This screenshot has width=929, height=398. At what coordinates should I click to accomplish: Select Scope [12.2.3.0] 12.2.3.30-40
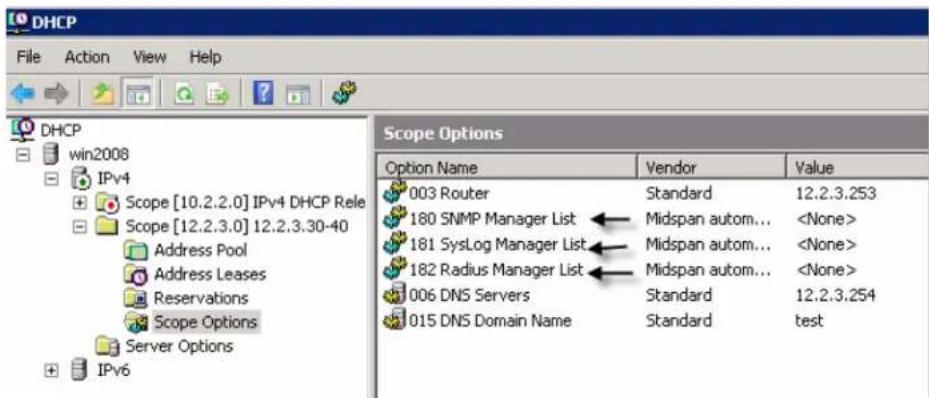pos(237,226)
